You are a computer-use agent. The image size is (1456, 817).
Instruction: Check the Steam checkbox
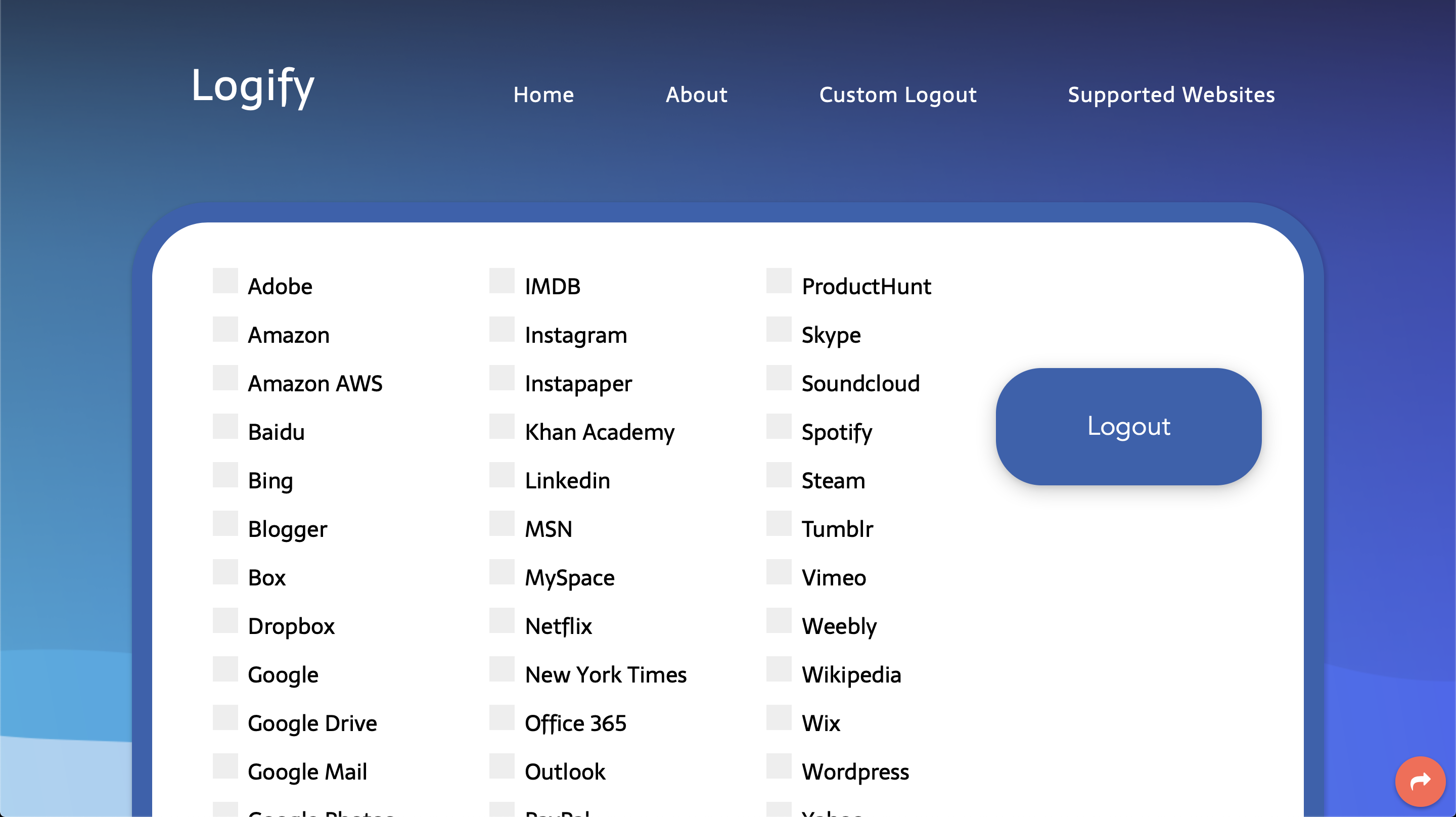[x=779, y=475]
